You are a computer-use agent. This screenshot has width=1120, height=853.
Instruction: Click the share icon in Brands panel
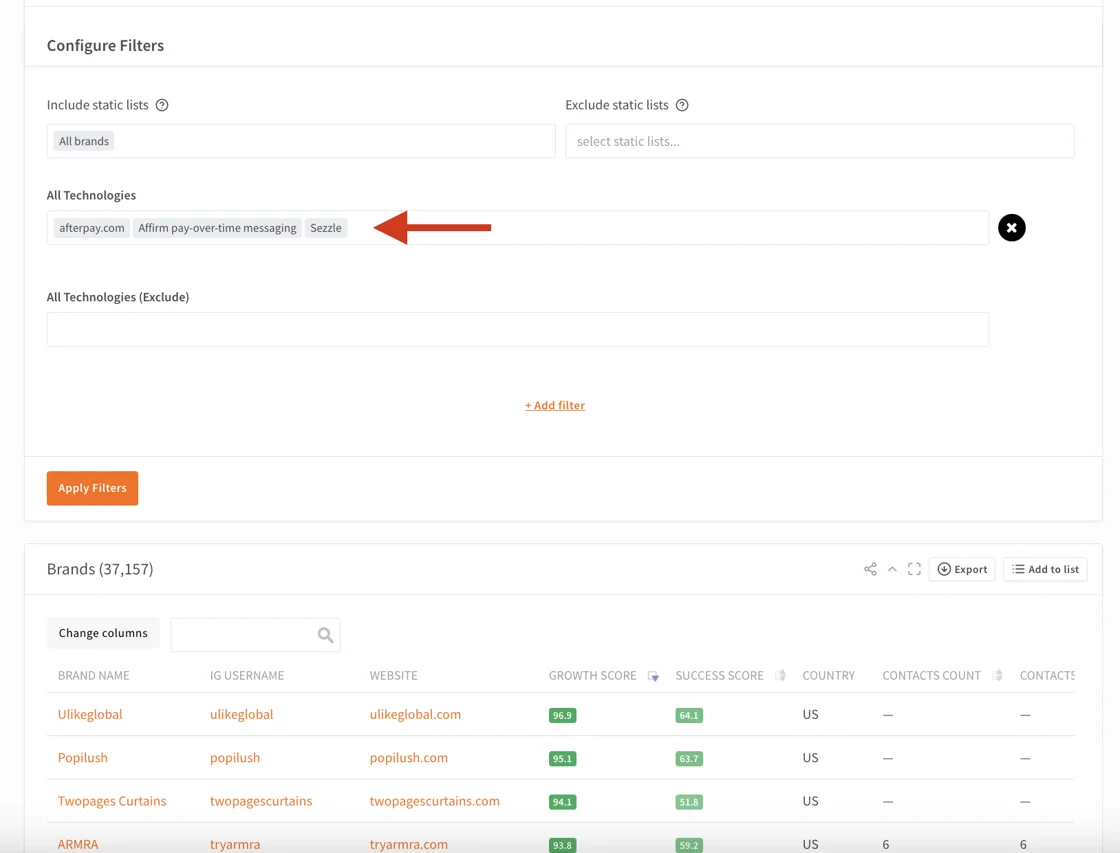coord(870,569)
